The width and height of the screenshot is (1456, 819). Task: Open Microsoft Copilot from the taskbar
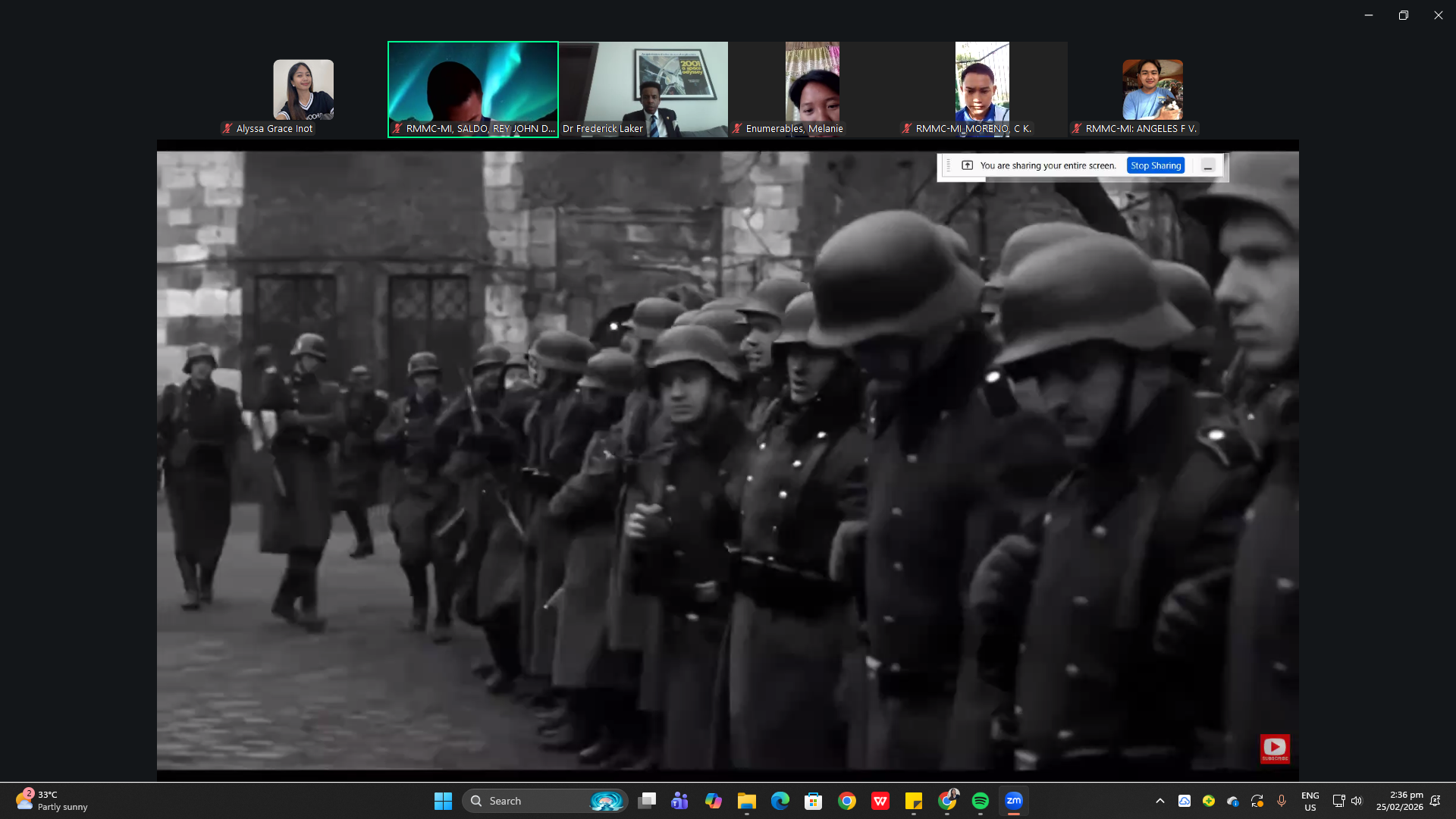[713, 801]
